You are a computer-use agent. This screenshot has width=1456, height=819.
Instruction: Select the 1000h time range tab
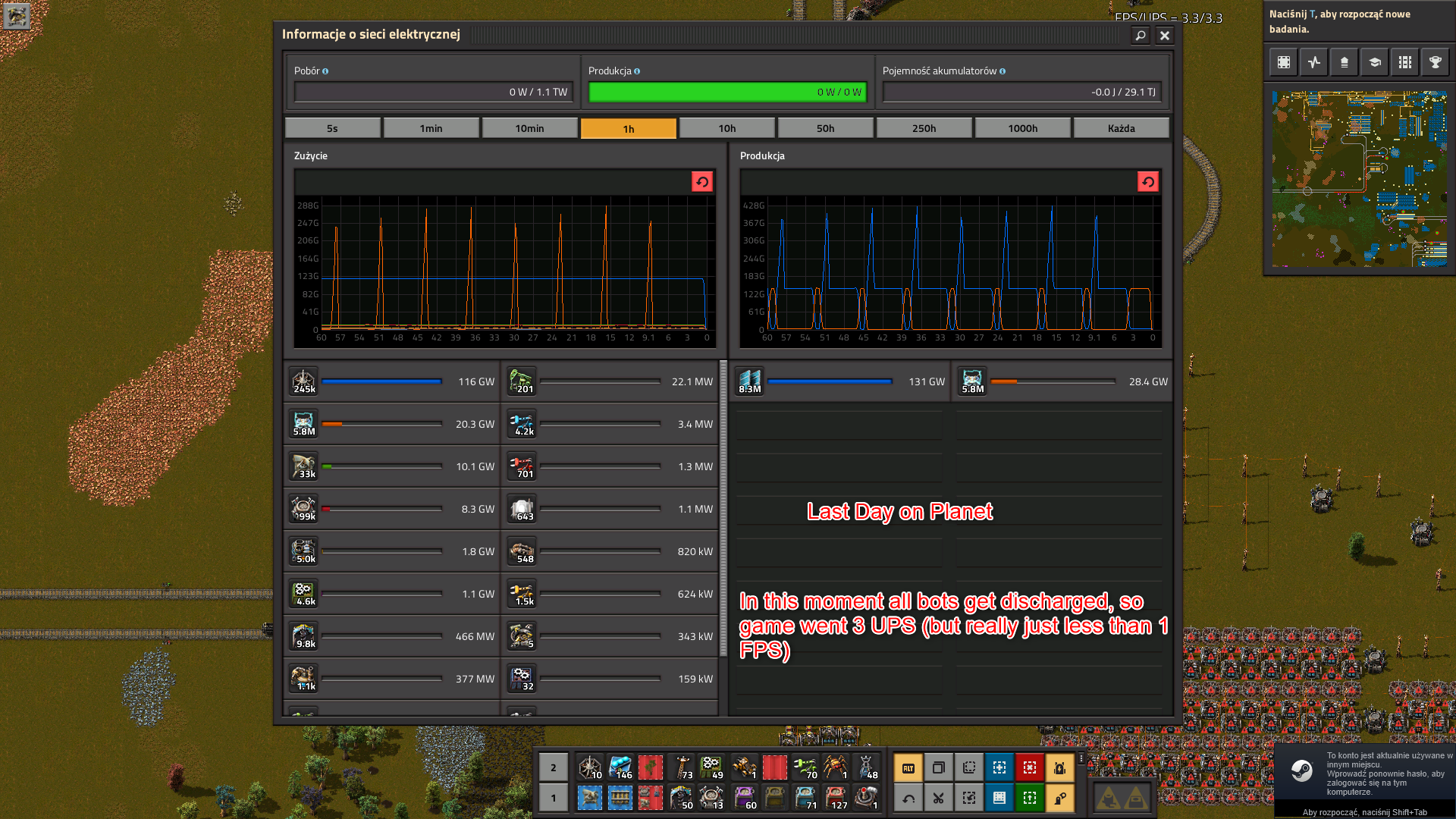[1022, 128]
